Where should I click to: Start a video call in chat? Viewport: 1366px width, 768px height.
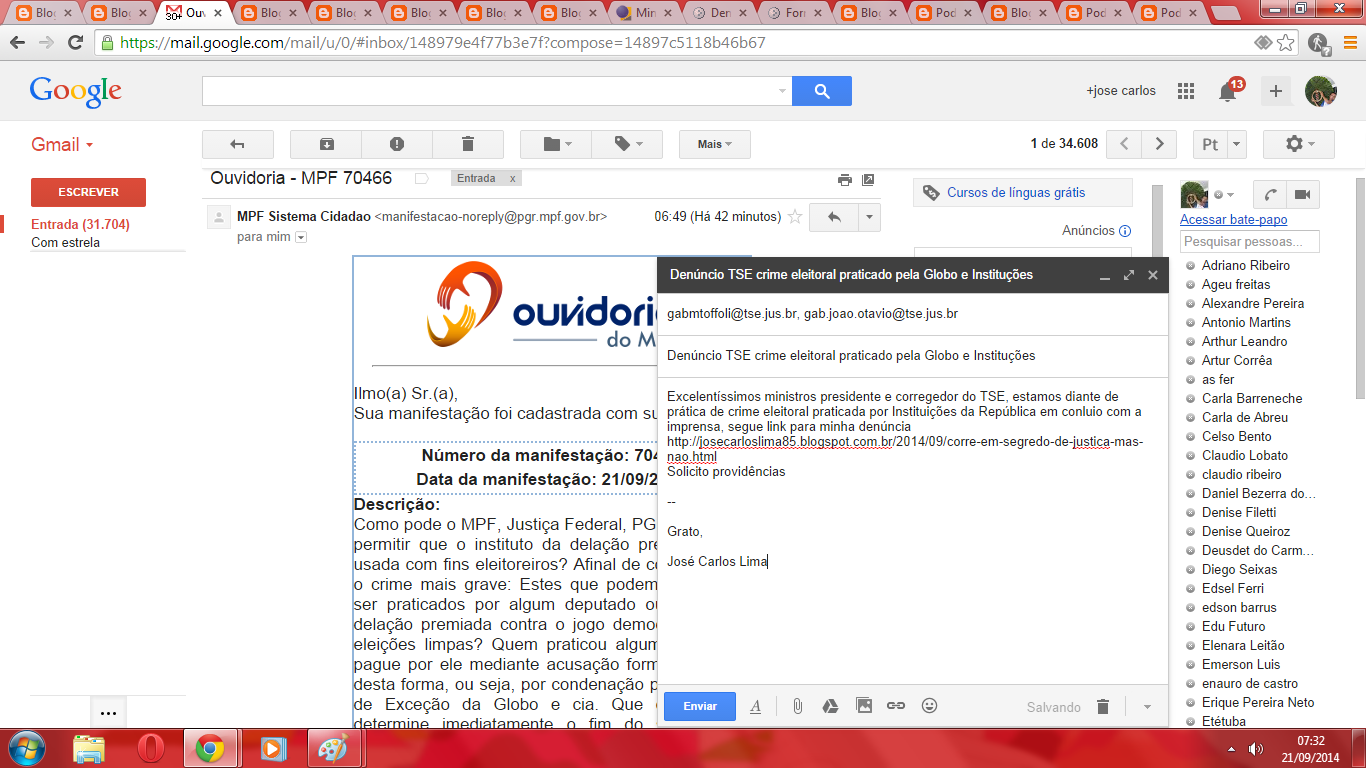1303,194
